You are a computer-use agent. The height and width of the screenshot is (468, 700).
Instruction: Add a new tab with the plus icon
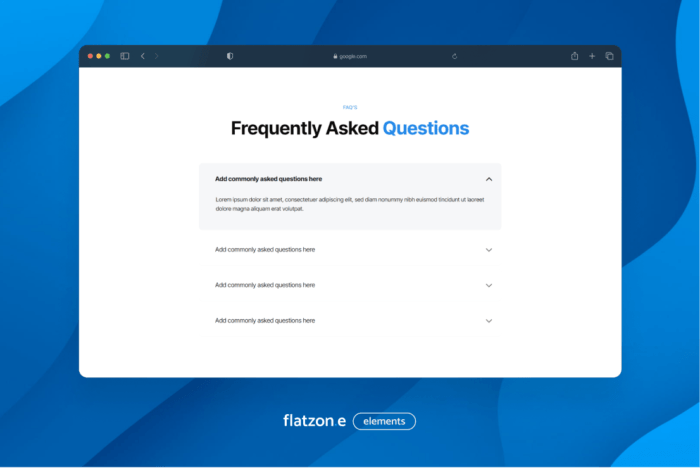click(592, 56)
